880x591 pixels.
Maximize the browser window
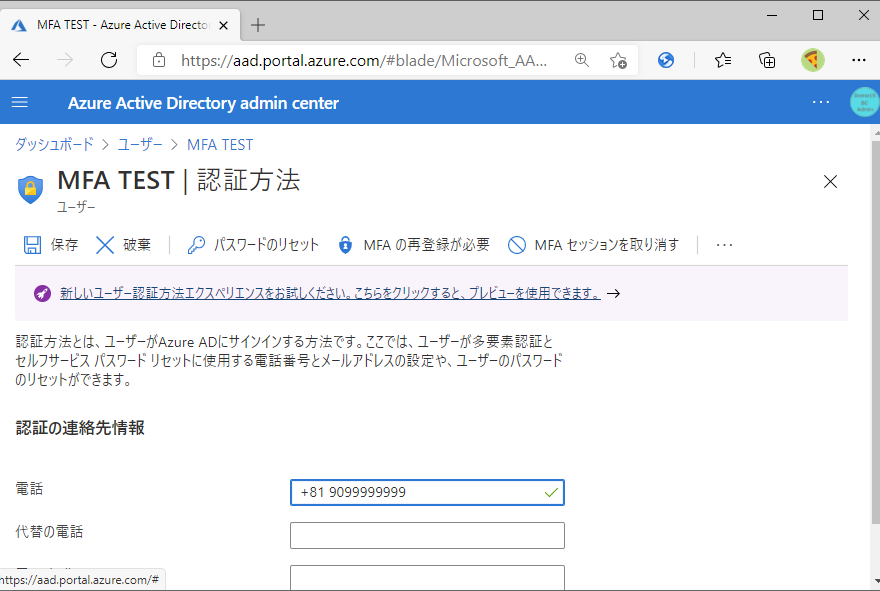tap(818, 15)
